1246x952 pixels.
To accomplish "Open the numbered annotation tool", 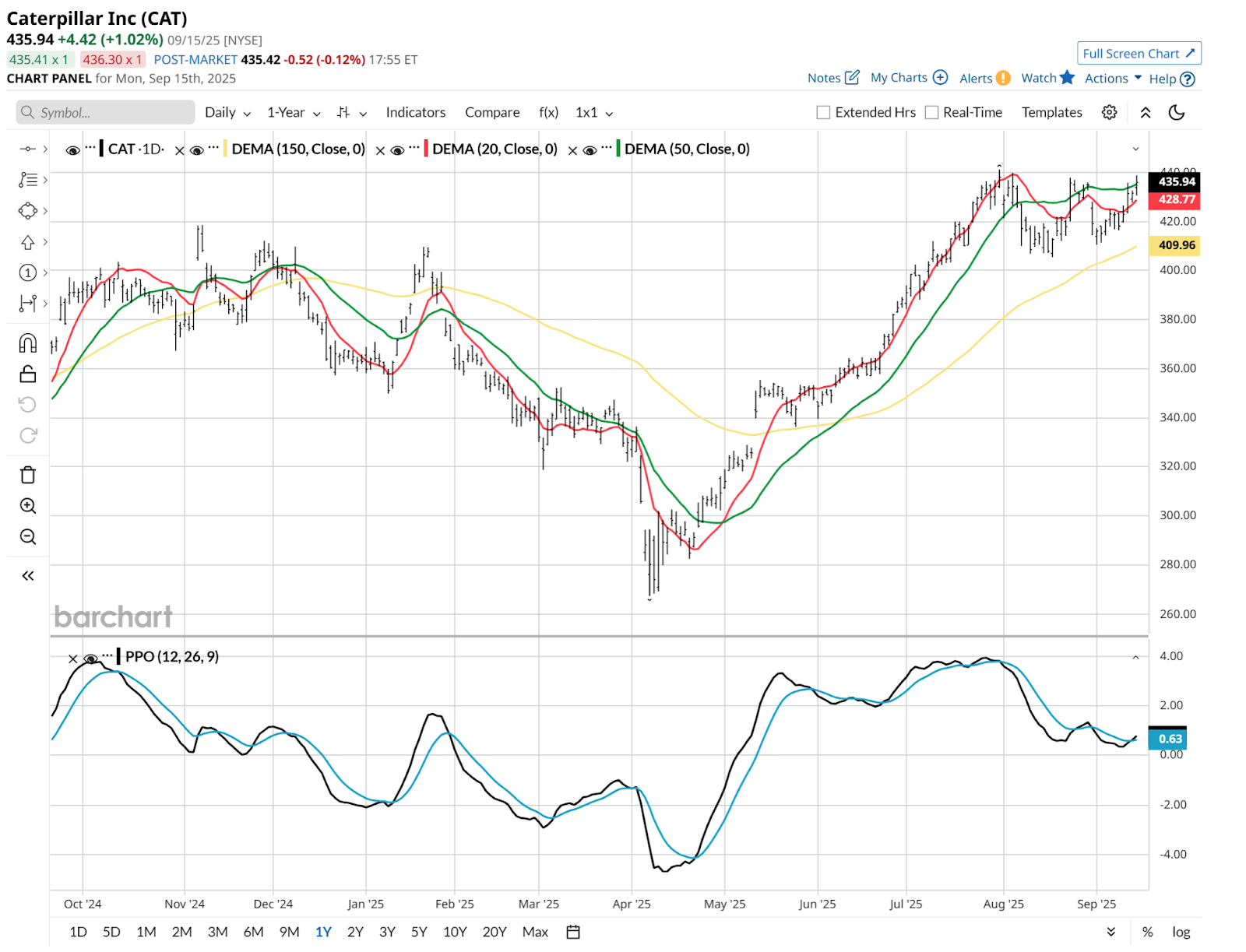I will [x=27, y=272].
